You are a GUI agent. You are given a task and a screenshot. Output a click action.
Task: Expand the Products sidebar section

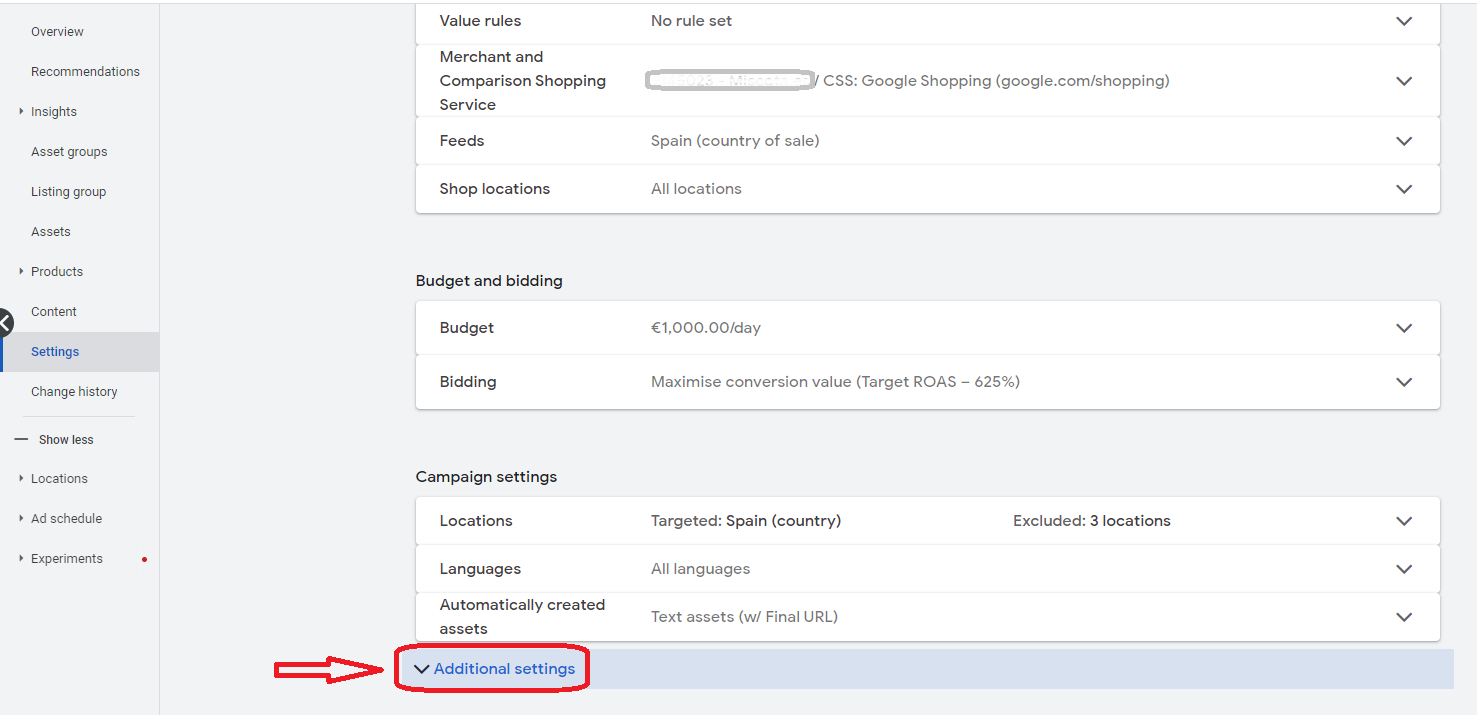tap(21, 271)
